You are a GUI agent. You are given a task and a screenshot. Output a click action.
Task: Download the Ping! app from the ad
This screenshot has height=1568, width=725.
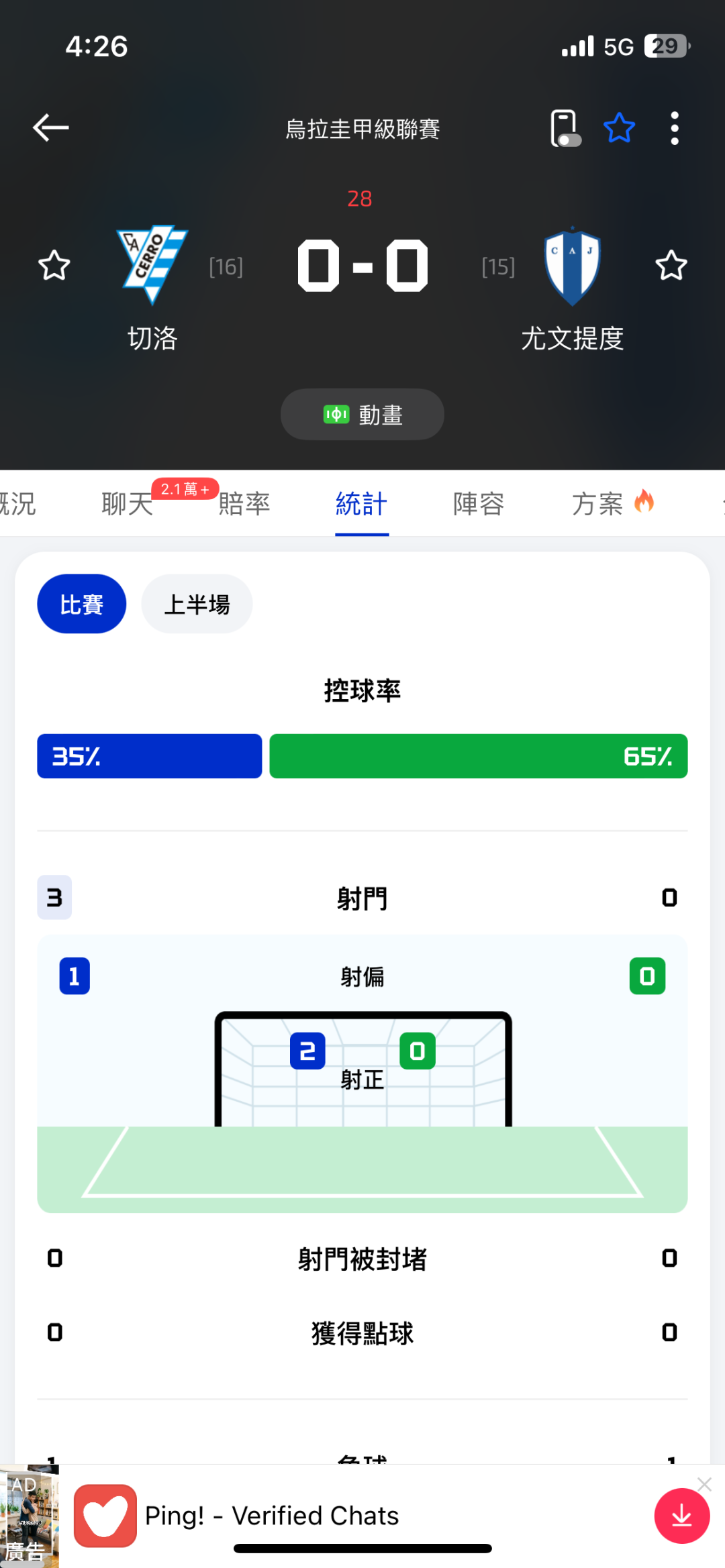pos(681,1516)
